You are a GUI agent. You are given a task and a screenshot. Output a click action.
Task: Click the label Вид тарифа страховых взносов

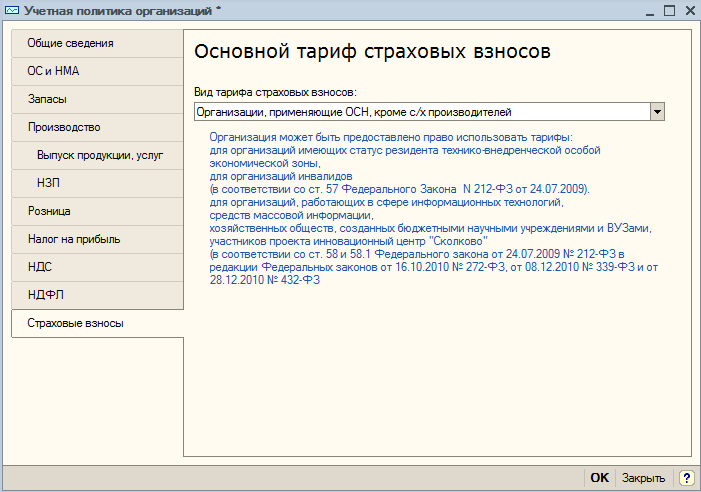tap(275, 93)
